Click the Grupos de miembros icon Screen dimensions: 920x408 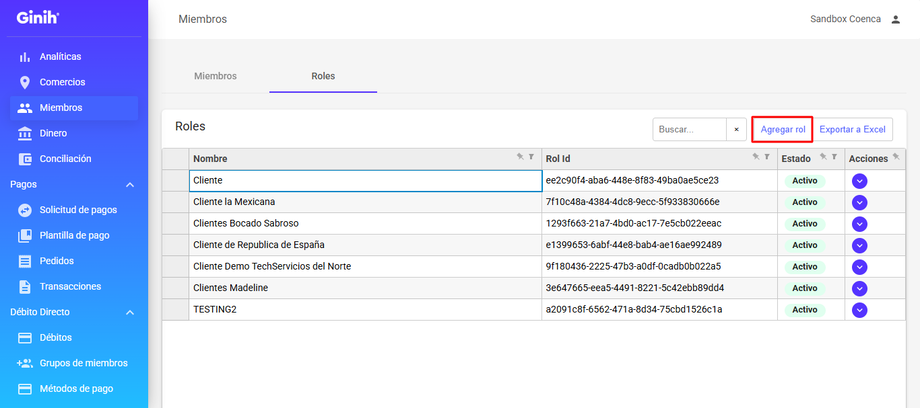coord(25,363)
